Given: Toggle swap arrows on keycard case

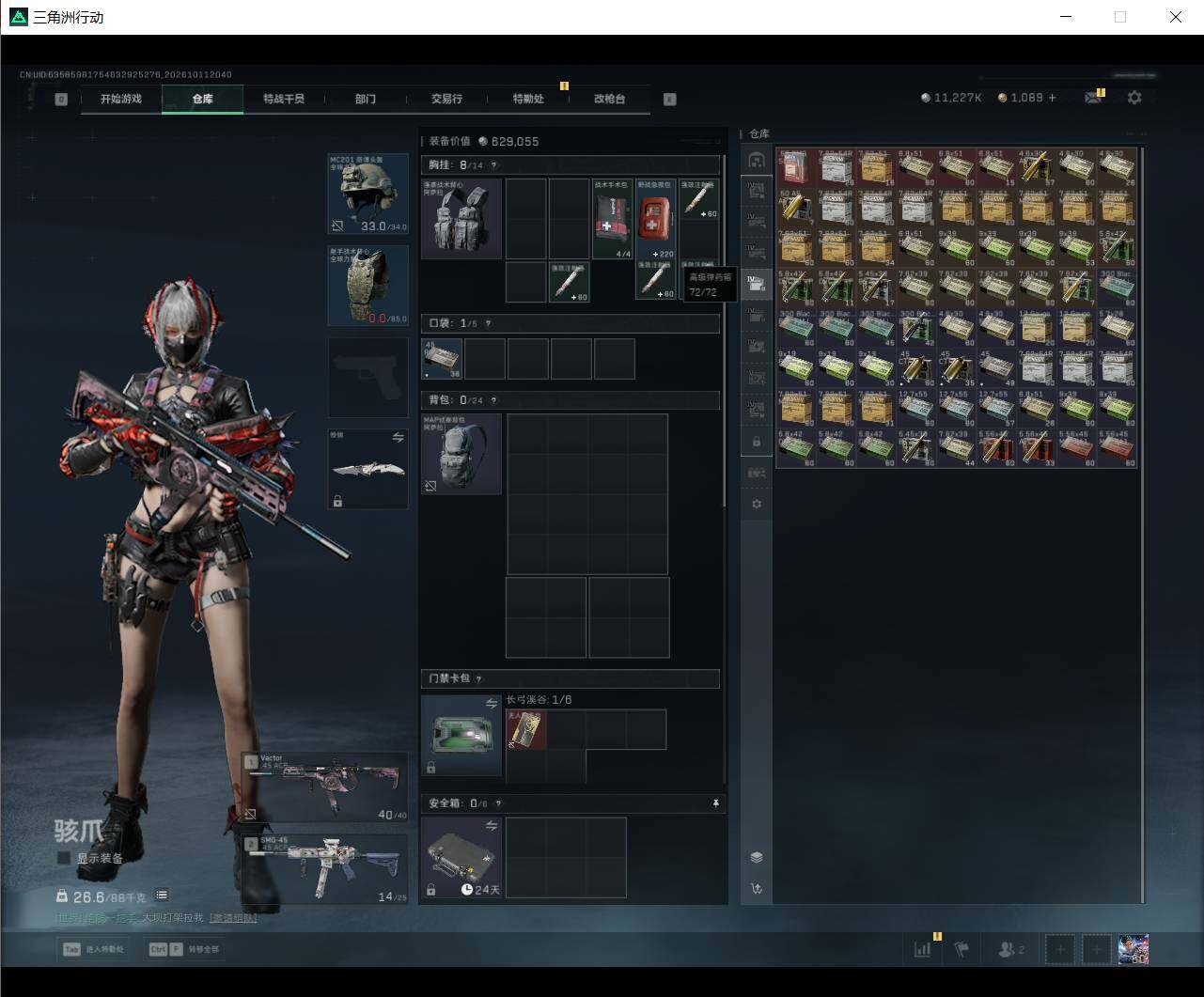Looking at the screenshot, I should pos(491,703).
